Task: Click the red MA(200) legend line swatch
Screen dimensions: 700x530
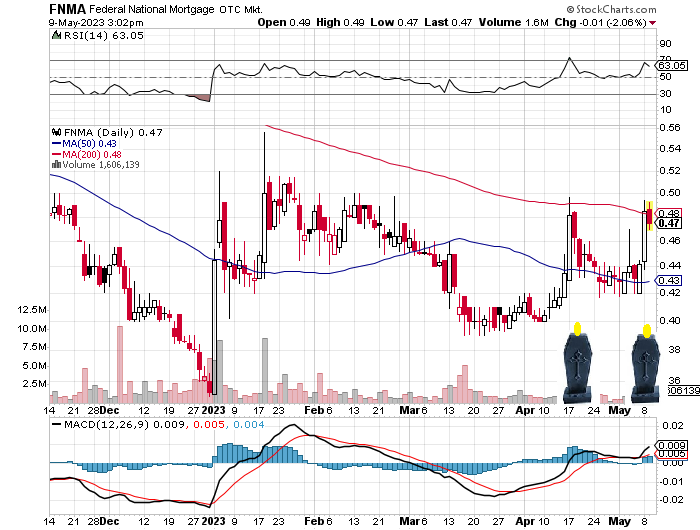Action: tap(56, 154)
